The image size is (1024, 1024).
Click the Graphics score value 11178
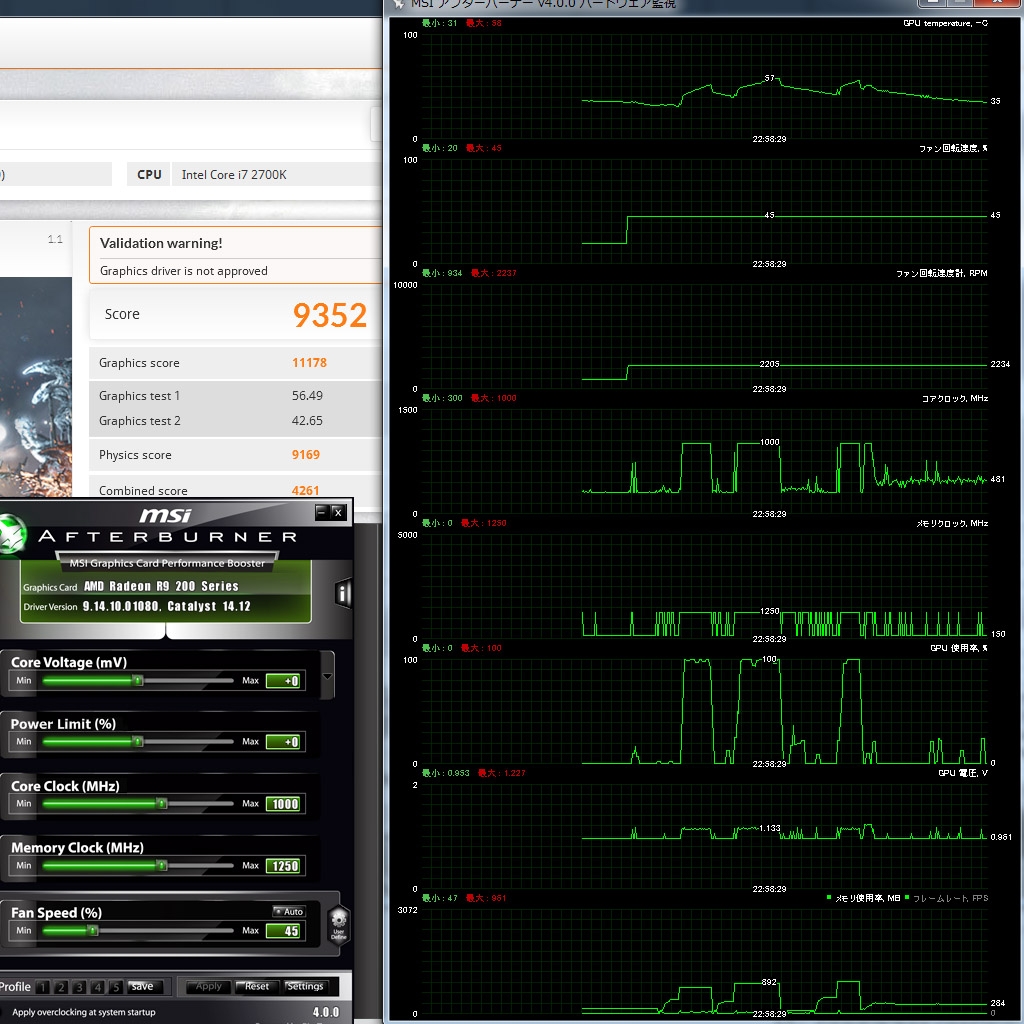point(310,362)
